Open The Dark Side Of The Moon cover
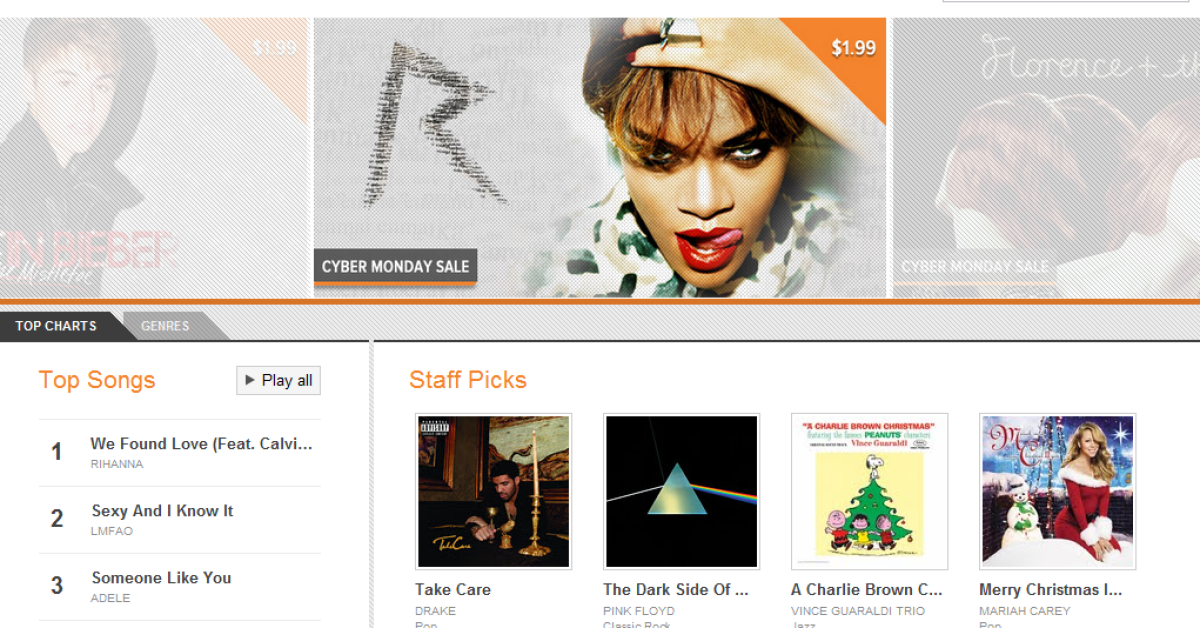The width and height of the screenshot is (1200, 628). pos(681,491)
